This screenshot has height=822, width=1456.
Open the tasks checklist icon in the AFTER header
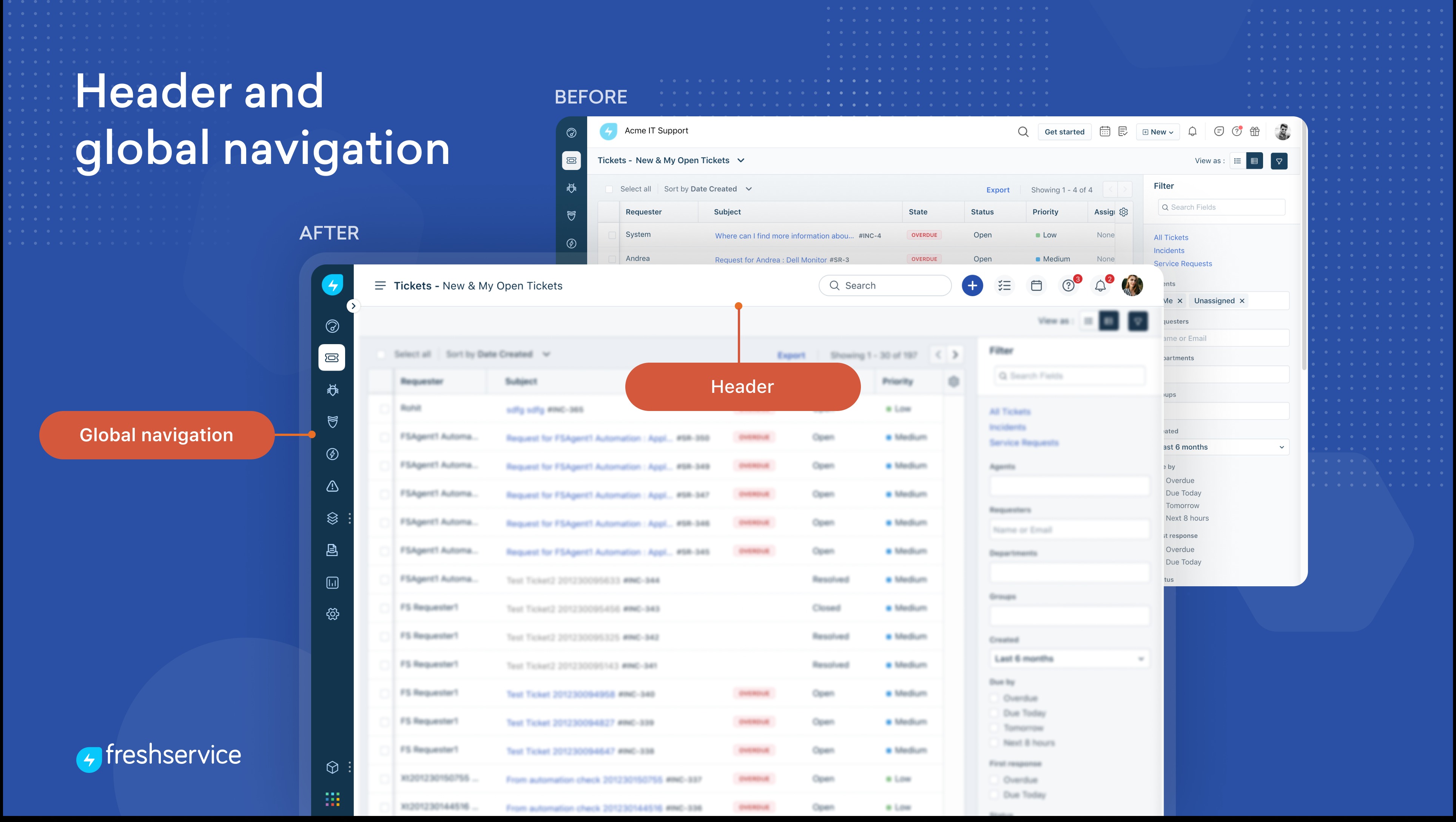[1004, 286]
